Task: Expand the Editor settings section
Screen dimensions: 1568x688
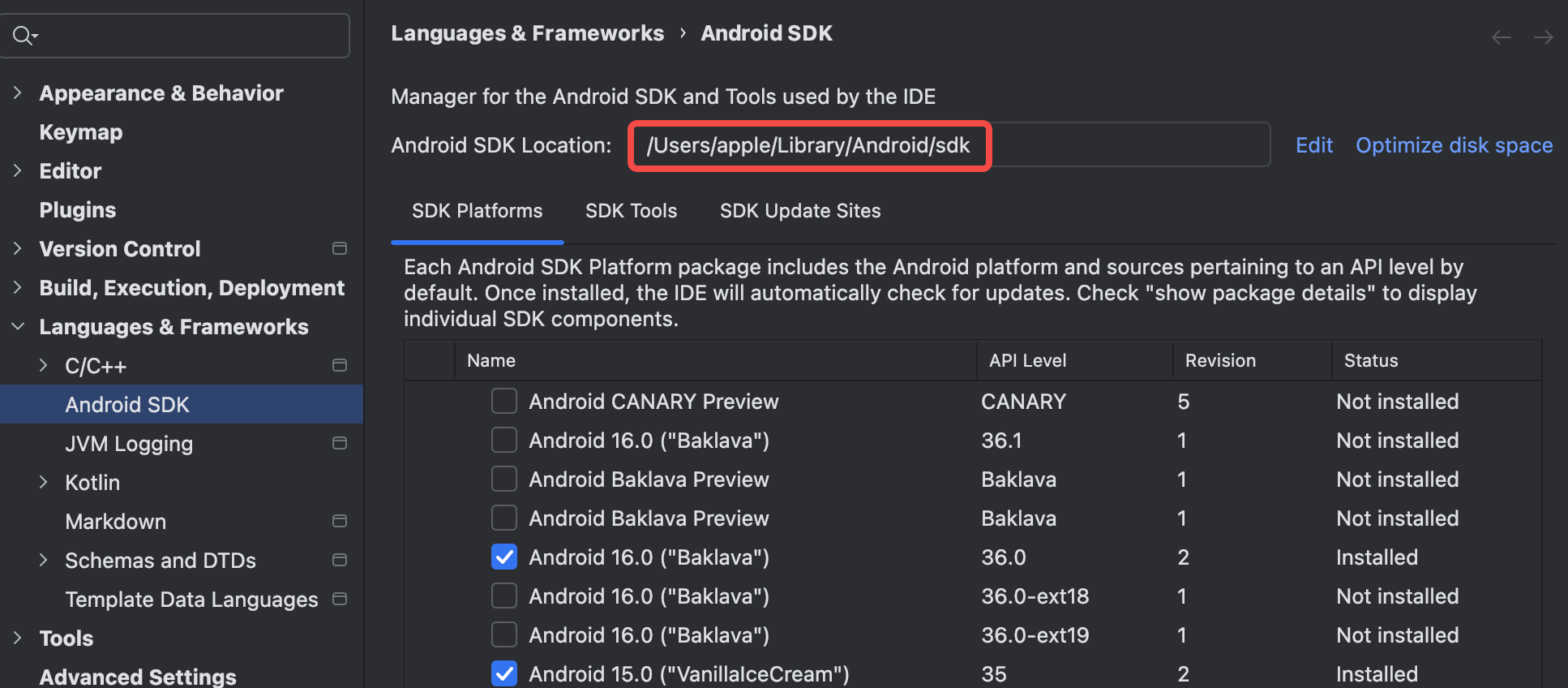Action: pyautogui.click(x=17, y=170)
